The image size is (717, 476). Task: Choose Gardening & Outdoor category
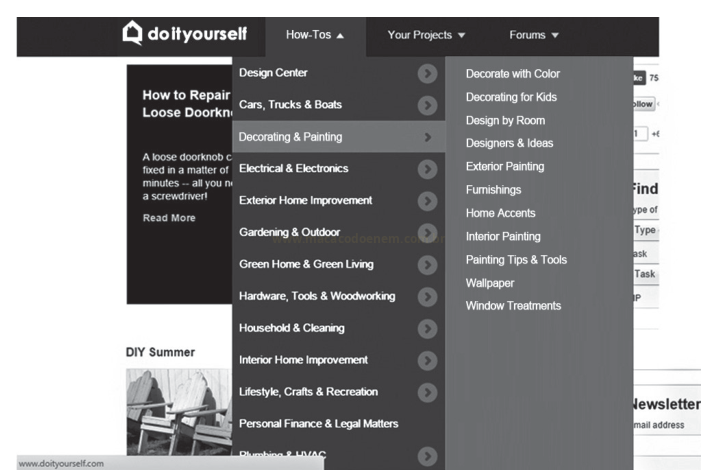(289, 232)
